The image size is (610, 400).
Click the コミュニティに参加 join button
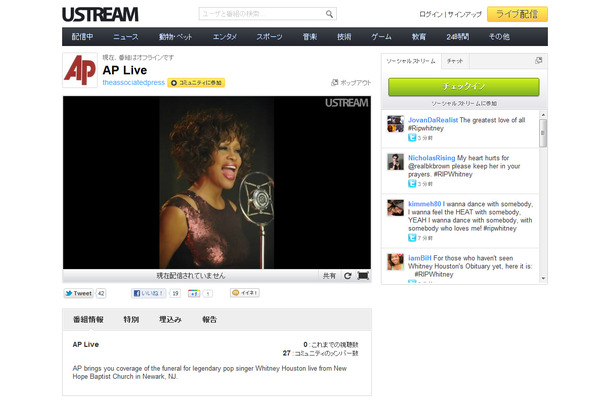click(196, 83)
